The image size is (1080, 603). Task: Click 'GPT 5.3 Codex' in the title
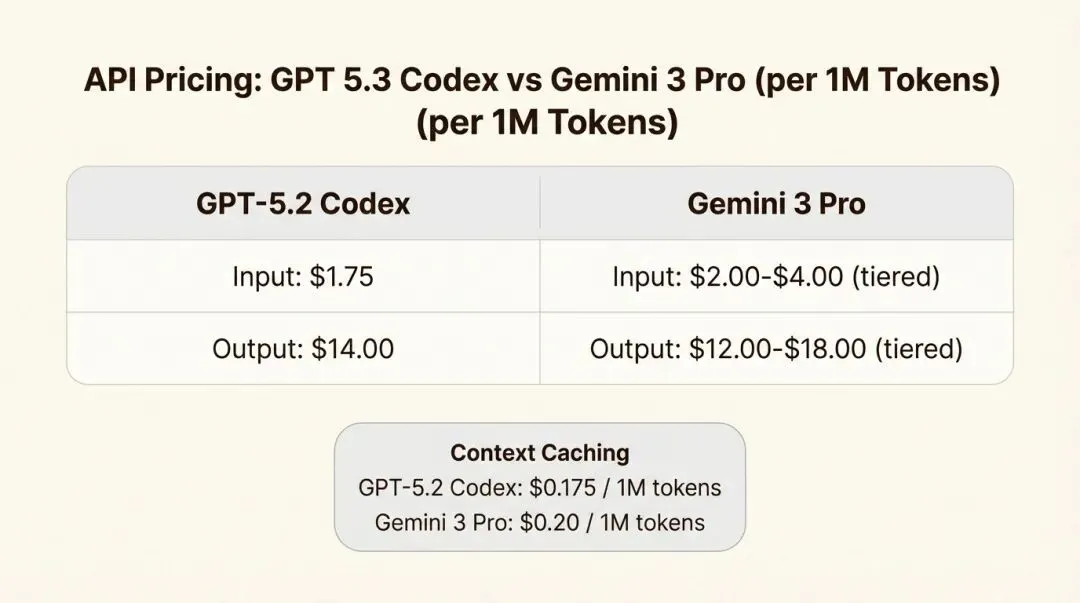pyautogui.click(x=384, y=80)
